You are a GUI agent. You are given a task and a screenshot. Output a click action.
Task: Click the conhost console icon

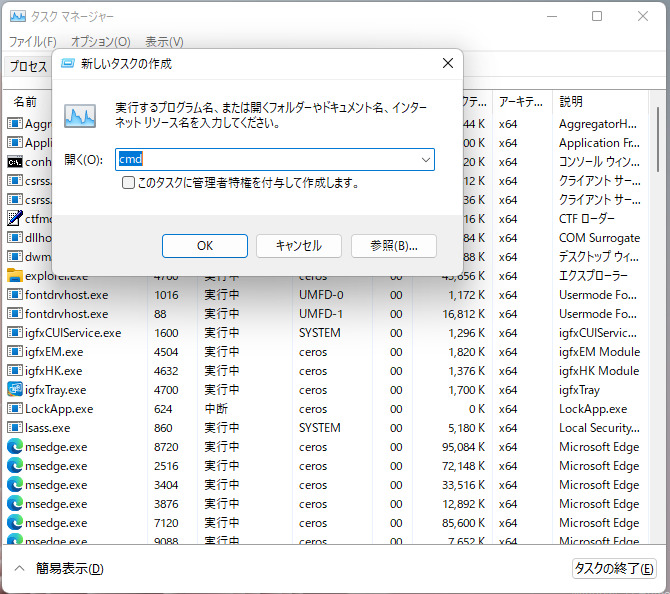point(15,162)
